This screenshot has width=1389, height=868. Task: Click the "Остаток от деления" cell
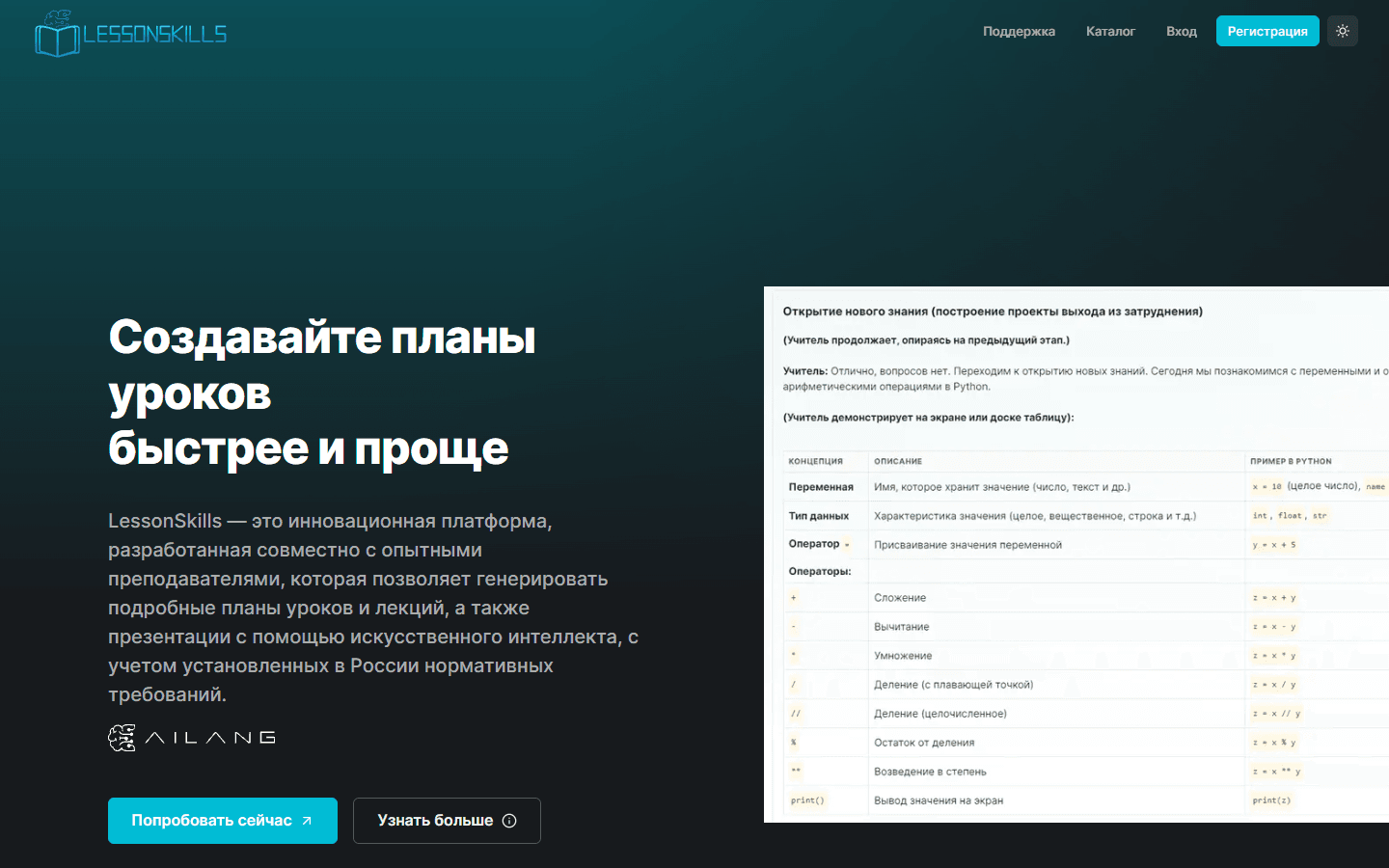[924, 743]
